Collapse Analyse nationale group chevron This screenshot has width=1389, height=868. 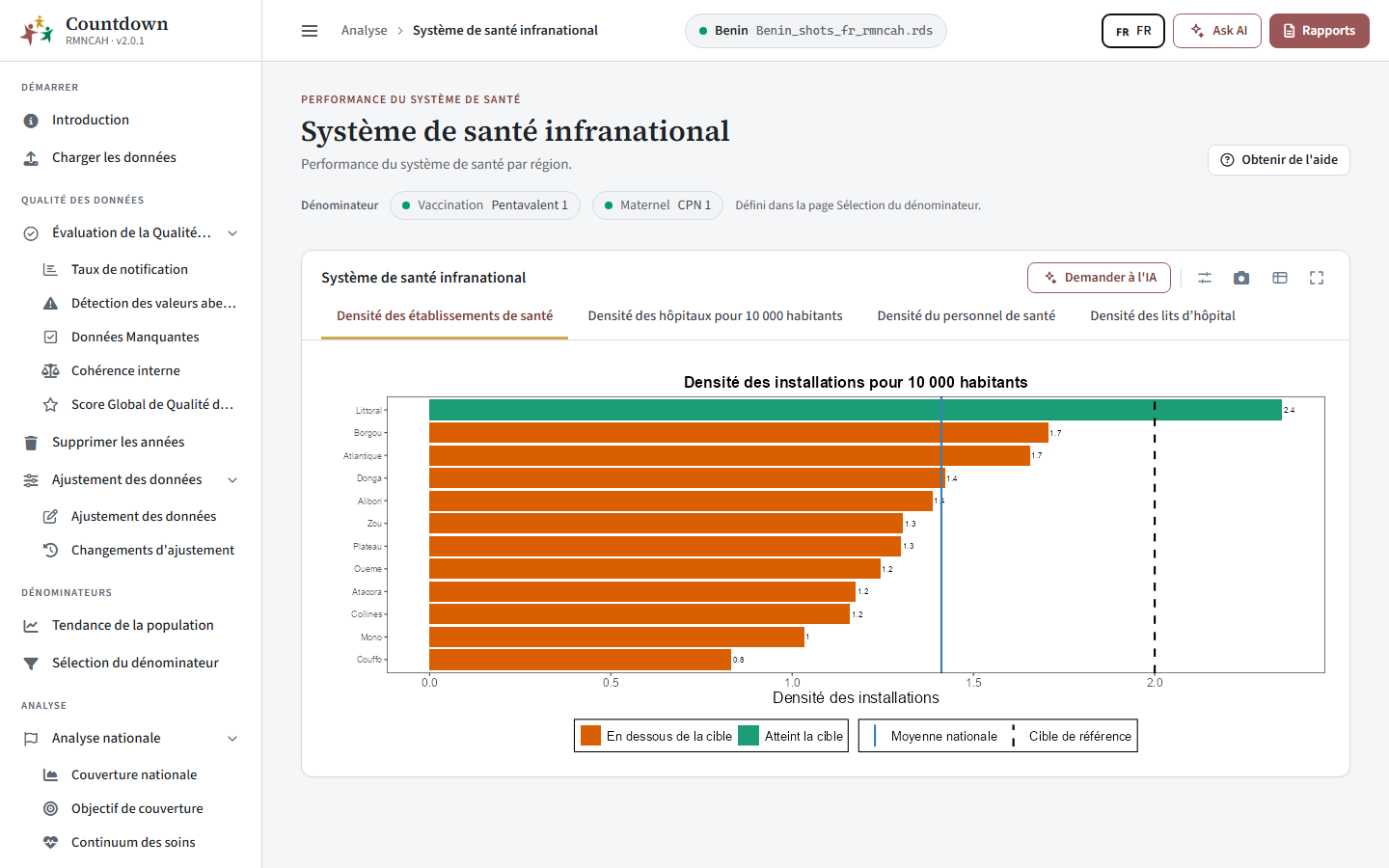point(232,739)
